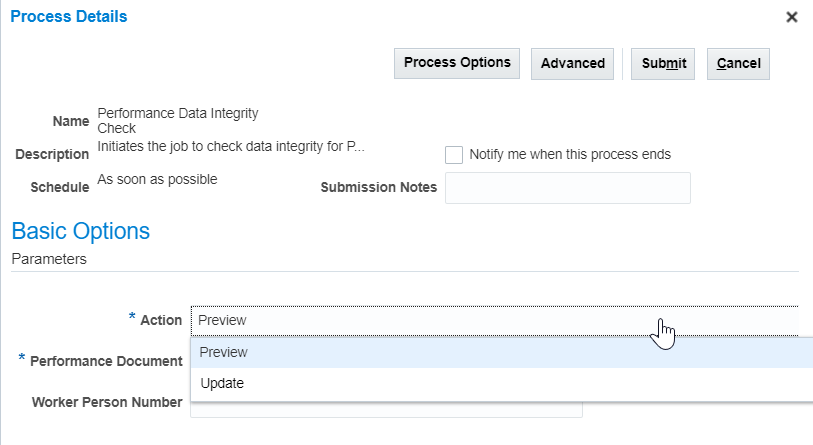Click the truncated Description text

[230, 147]
